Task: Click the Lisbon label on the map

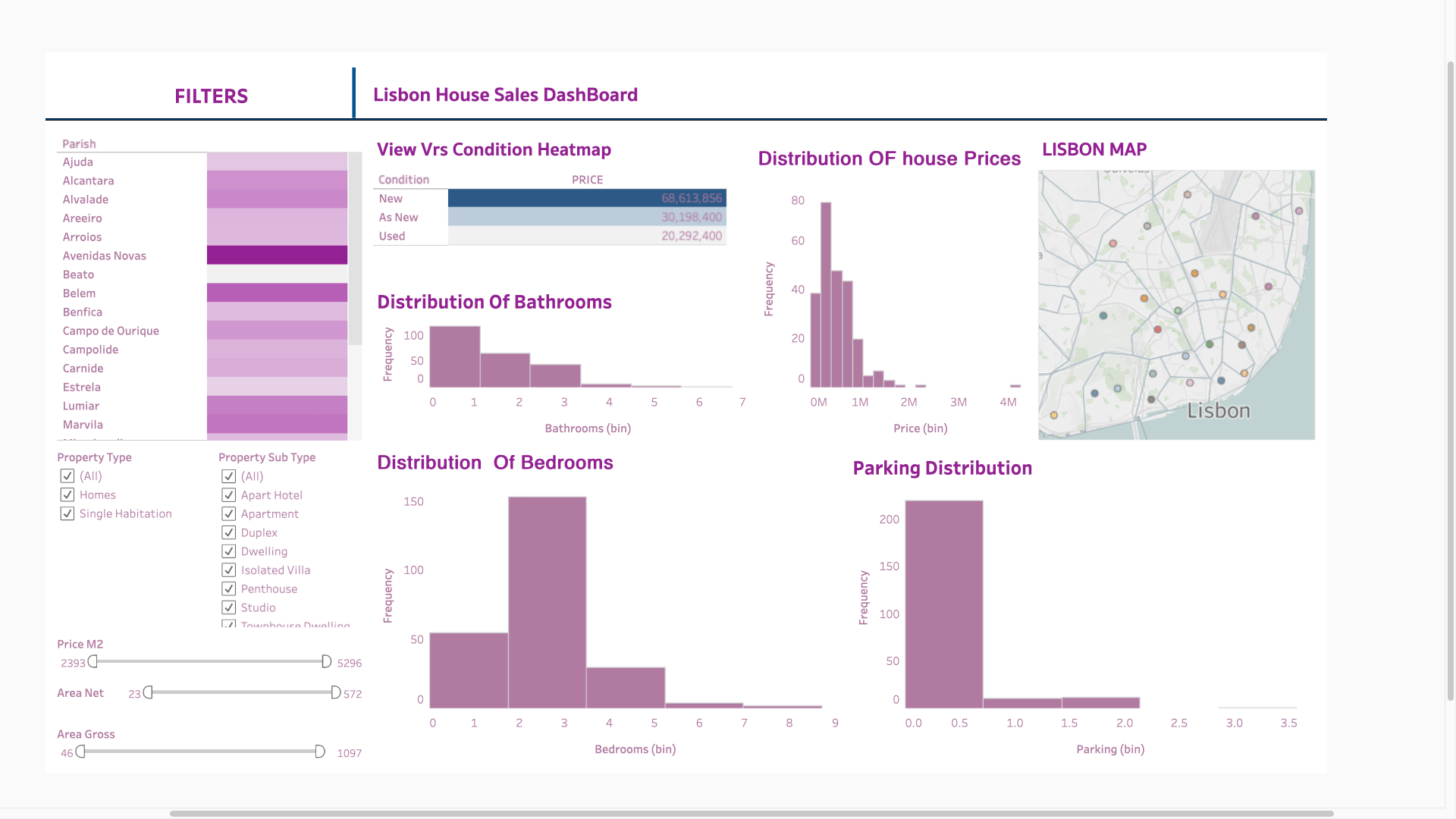Action: pyautogui.click(x=1218, y=411)
